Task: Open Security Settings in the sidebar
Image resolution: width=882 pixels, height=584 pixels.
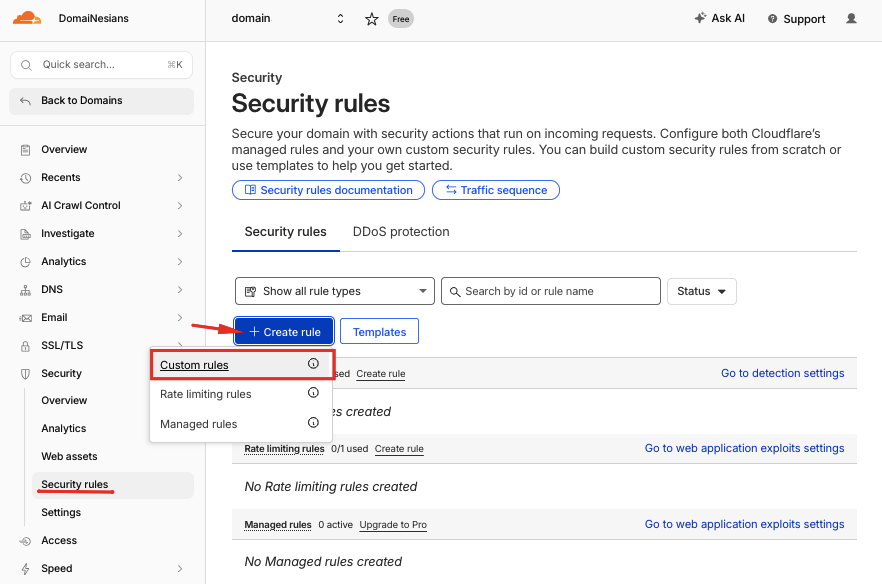Action: [x=61, y=513]
